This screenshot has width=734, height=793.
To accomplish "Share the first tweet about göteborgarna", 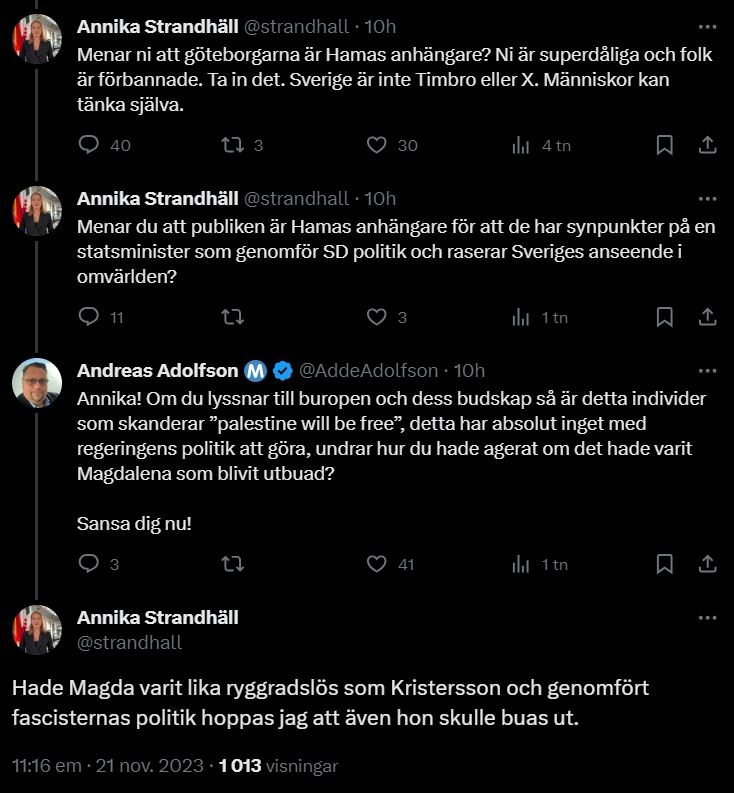I will (x=707, y=145).
